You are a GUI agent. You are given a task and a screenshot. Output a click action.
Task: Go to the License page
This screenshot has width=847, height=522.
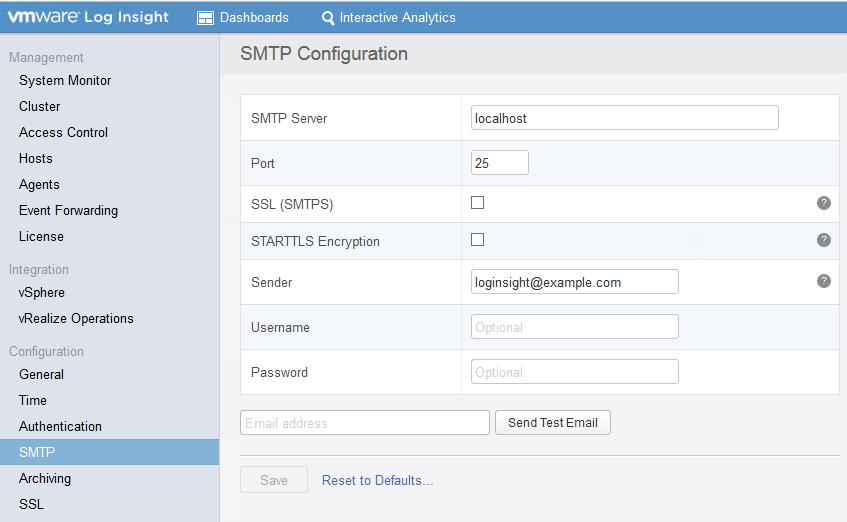point(41,236)
